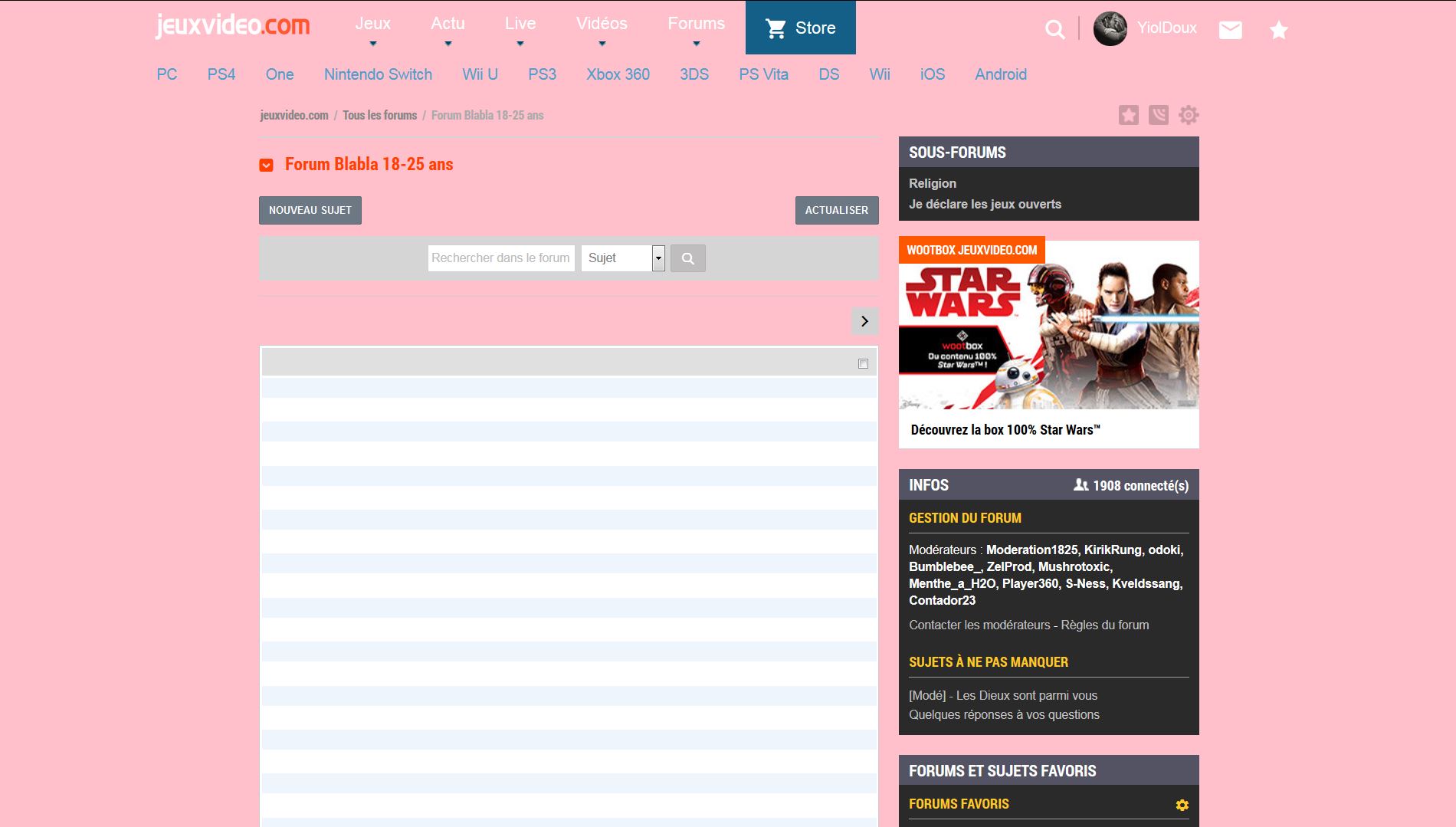Image resolution: width=1456 pixels, height=827 pixels.
Task: Click the search magnifier icon in header
Action: pyautogui.click(x=1054, y=30)
